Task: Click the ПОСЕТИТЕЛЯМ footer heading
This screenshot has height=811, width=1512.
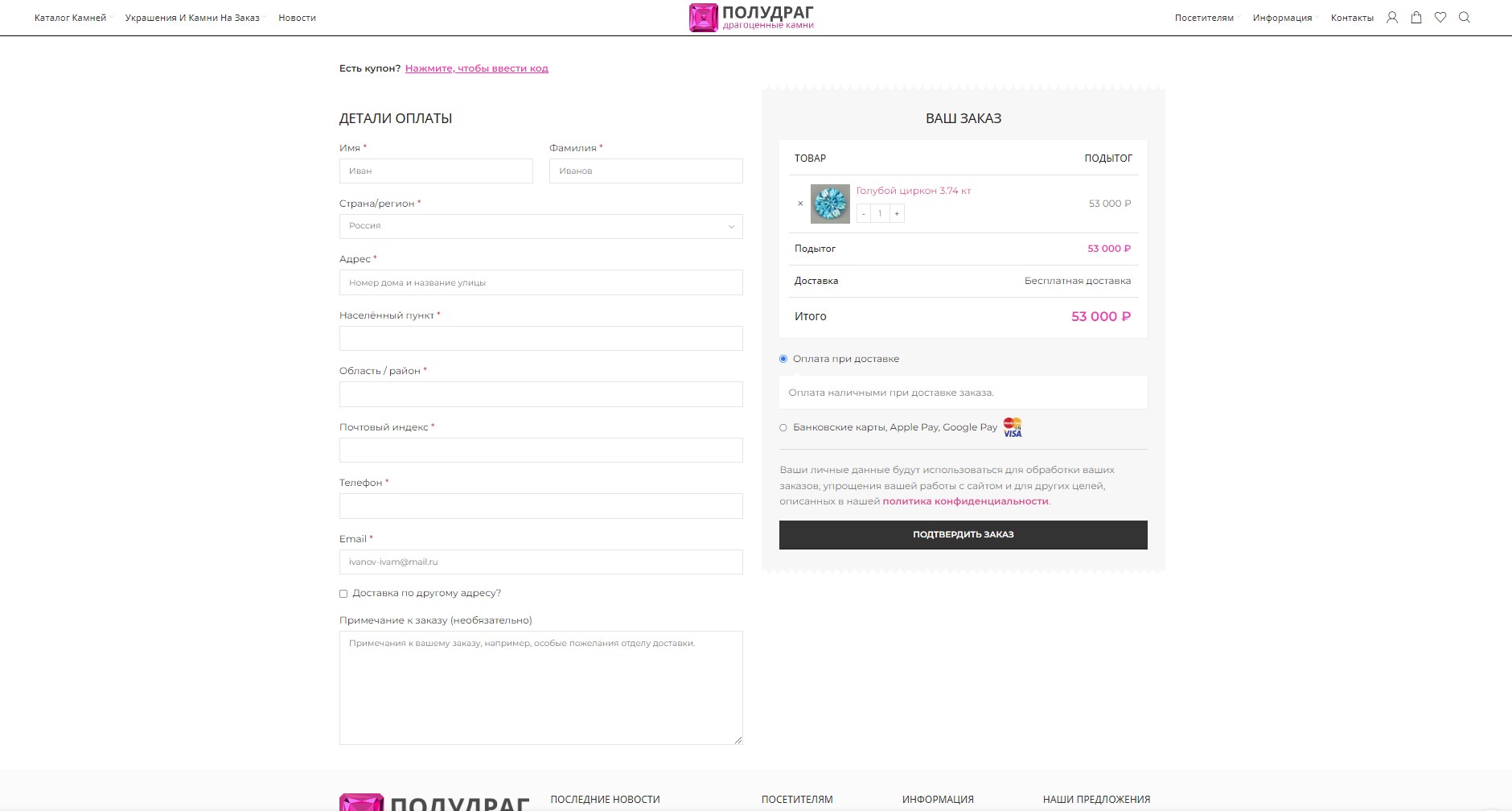Action: (797, 800)
